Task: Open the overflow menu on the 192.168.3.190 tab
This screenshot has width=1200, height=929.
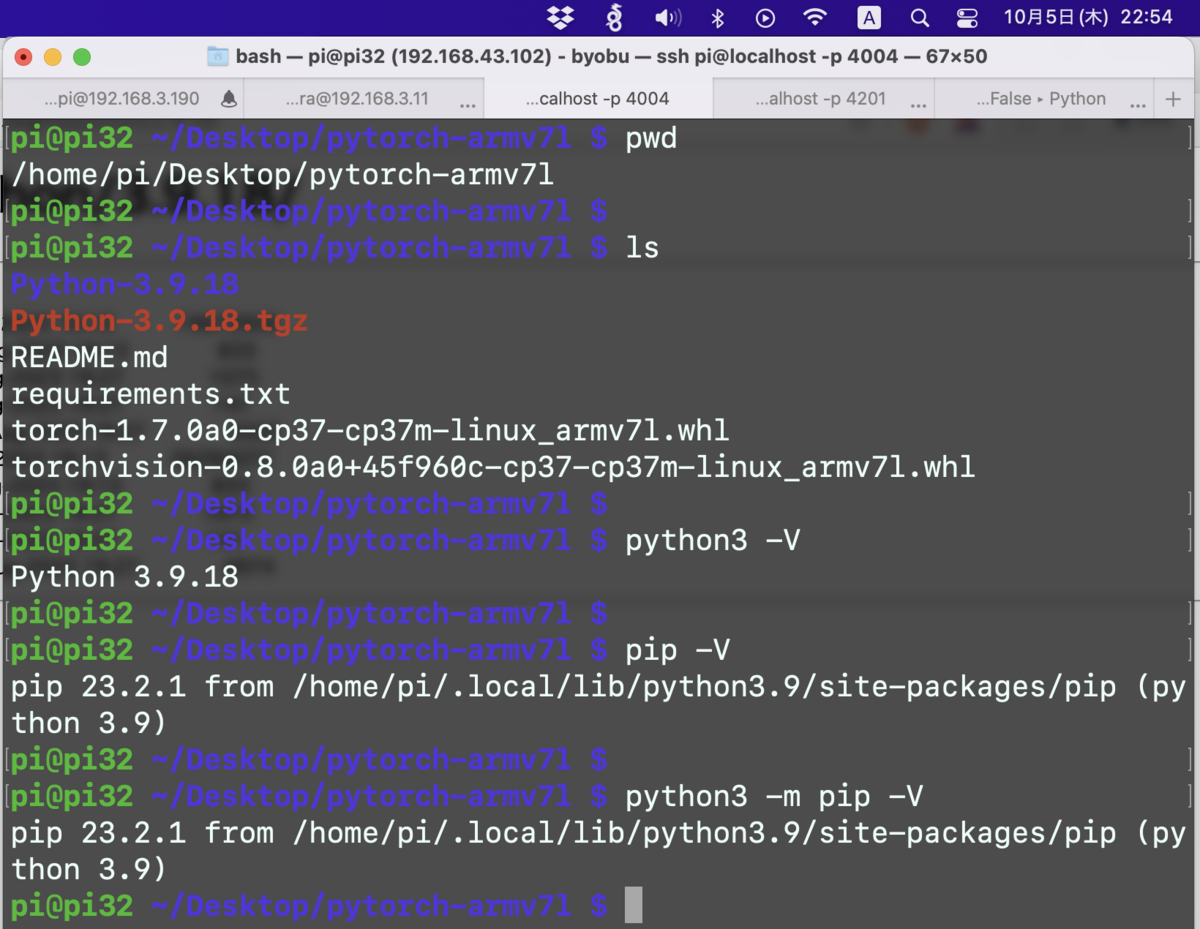Action: [x=206, y=98]
